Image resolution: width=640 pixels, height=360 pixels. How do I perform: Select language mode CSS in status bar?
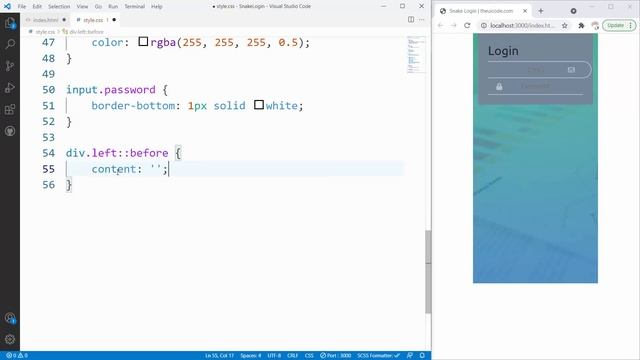[309, 356]
